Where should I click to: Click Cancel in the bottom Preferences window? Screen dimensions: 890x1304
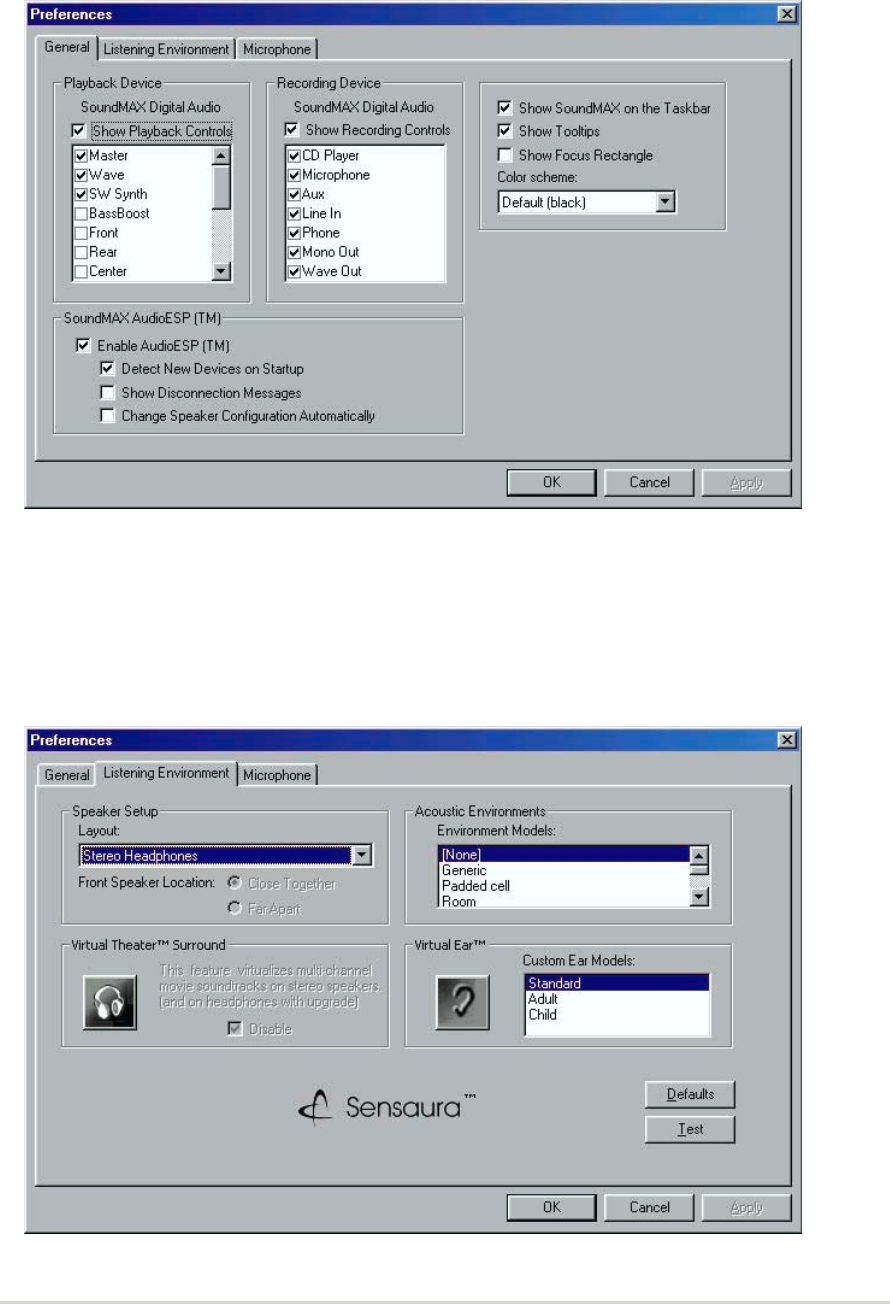(x=649, y=1207)
